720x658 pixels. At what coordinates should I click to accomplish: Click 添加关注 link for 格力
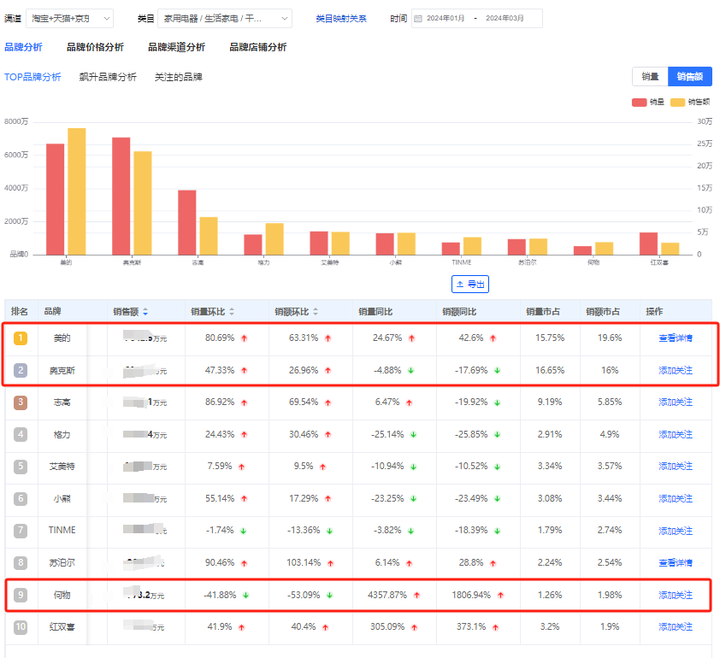(x=675, y=434)
